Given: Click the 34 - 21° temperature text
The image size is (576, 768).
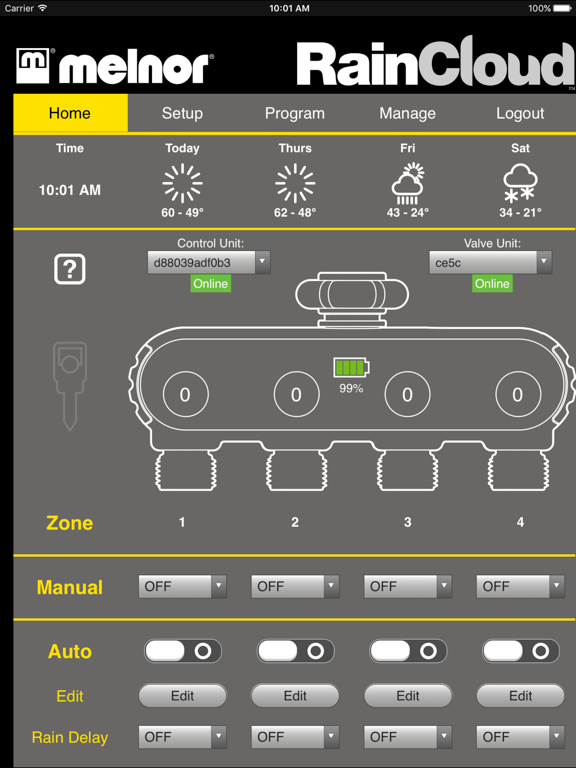Looking at the screenshot, I should [520, 213].
